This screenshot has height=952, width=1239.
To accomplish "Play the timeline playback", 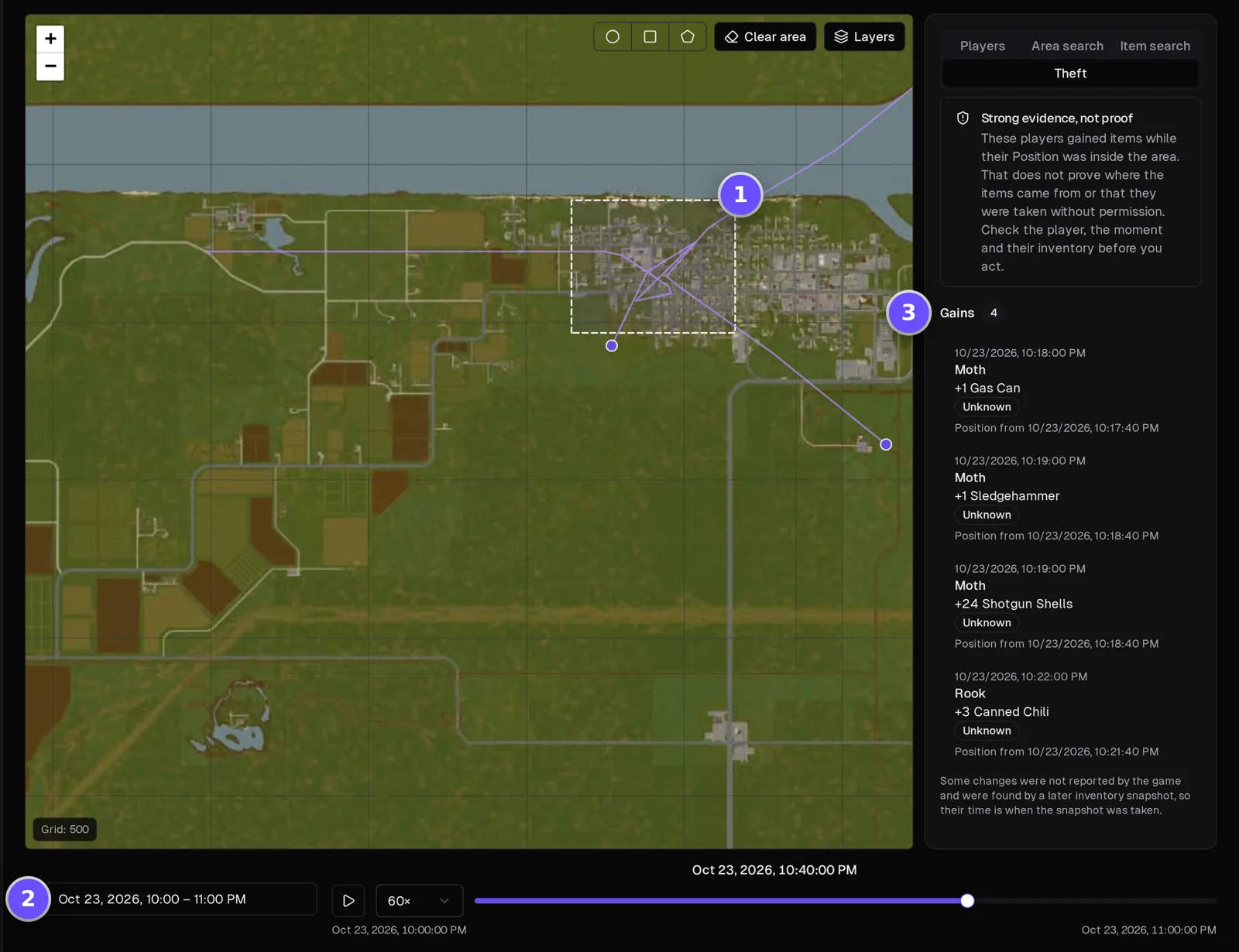I will pos(348,901).
